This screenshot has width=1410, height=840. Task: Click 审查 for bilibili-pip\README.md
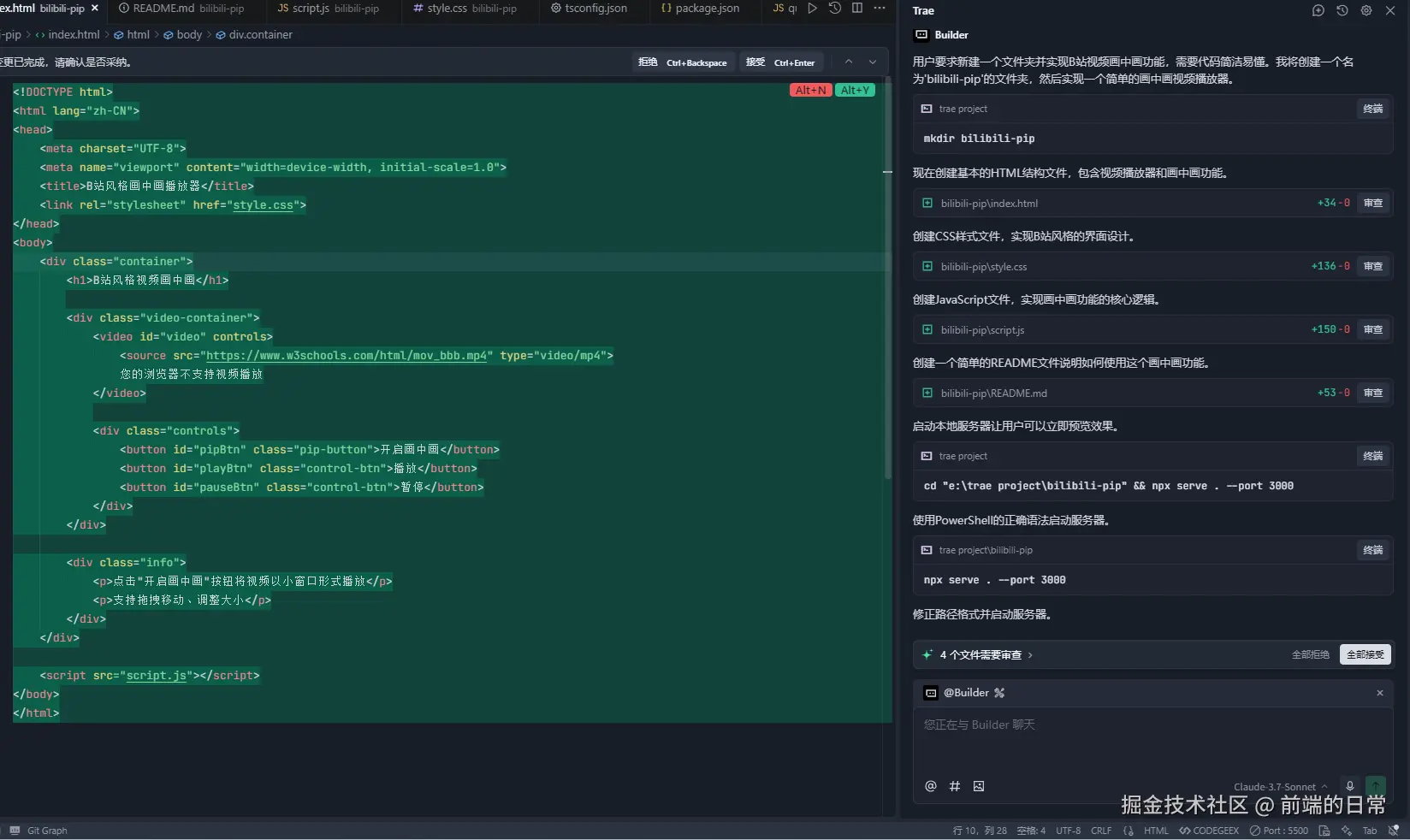click(1373, 393)
